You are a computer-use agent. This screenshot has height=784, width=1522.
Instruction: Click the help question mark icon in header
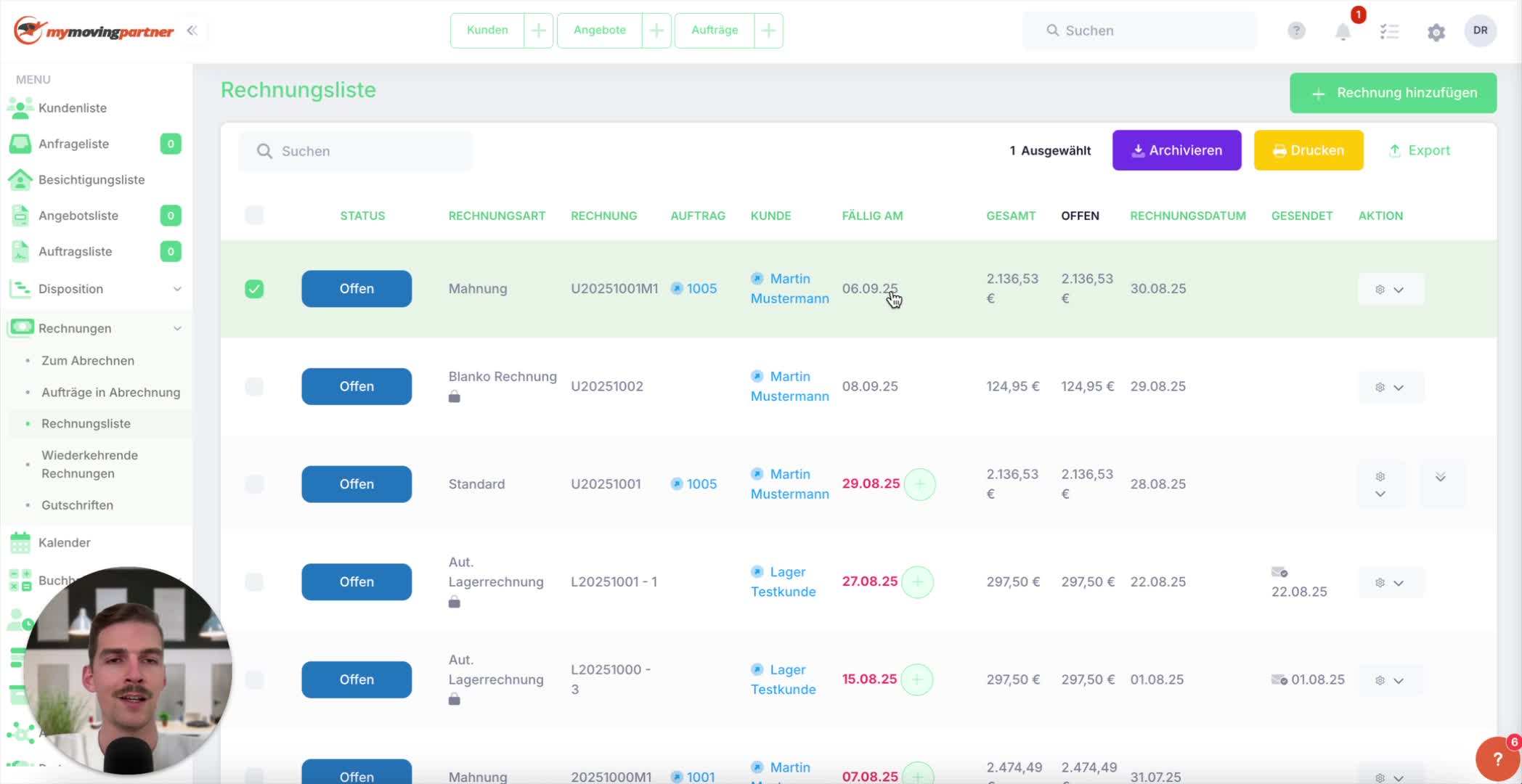pos(1296,30)
